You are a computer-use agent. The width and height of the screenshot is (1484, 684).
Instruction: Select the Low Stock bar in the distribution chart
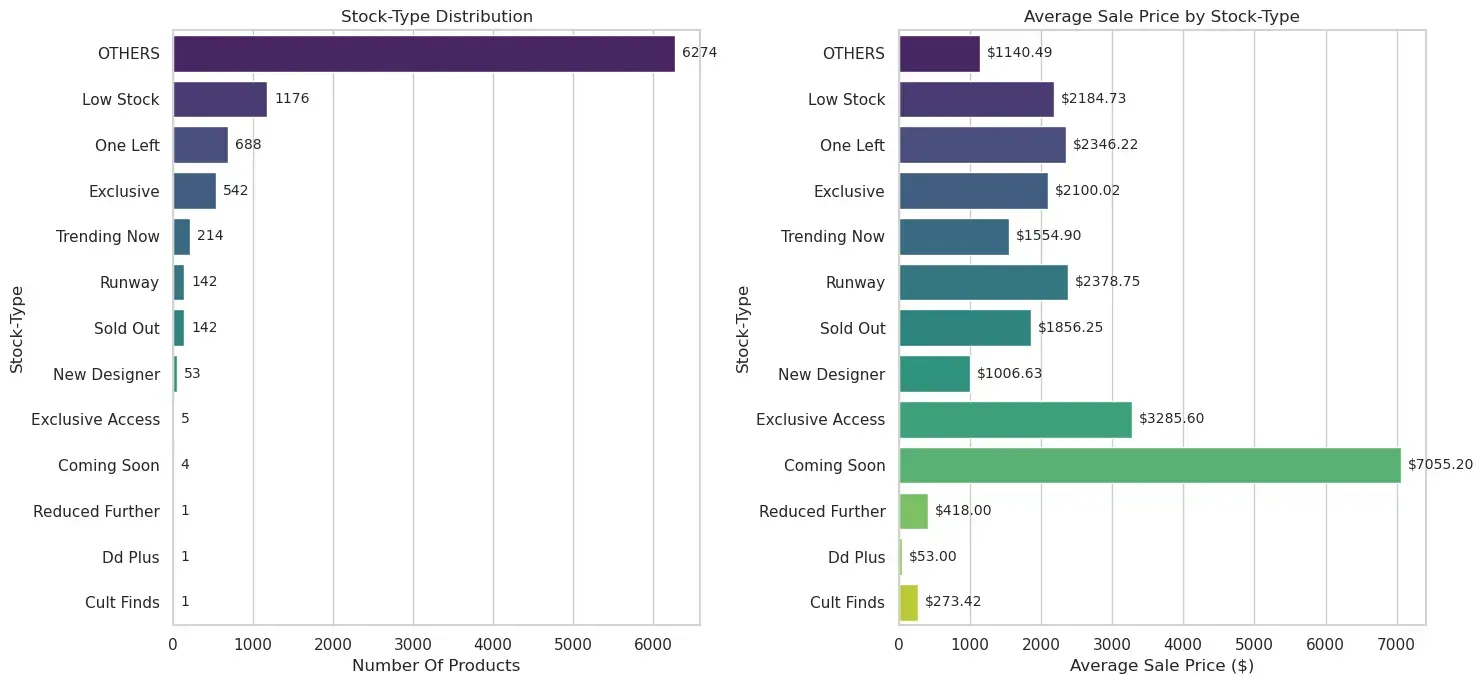220,99
